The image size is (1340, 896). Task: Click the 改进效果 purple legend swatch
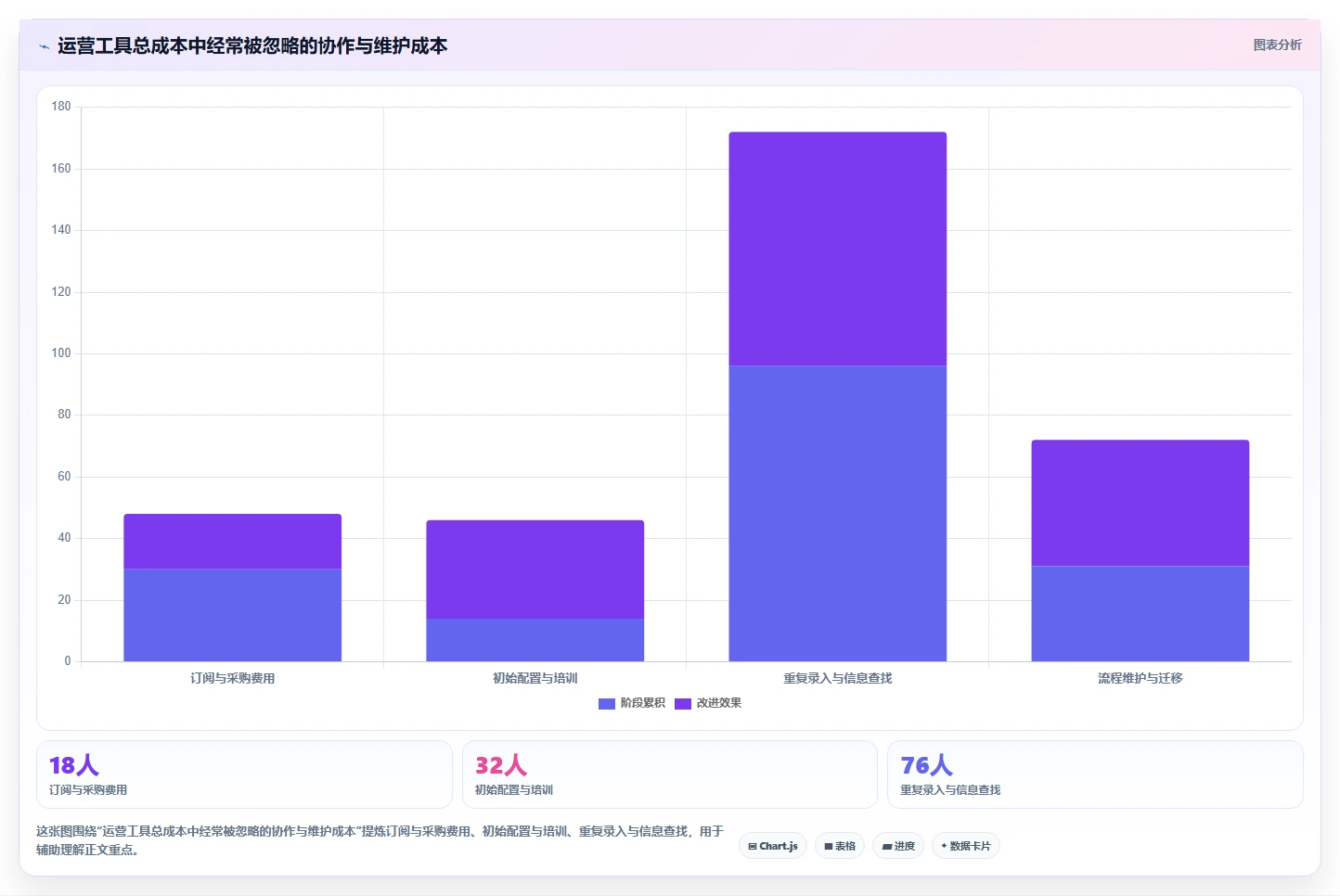(683, 703)
